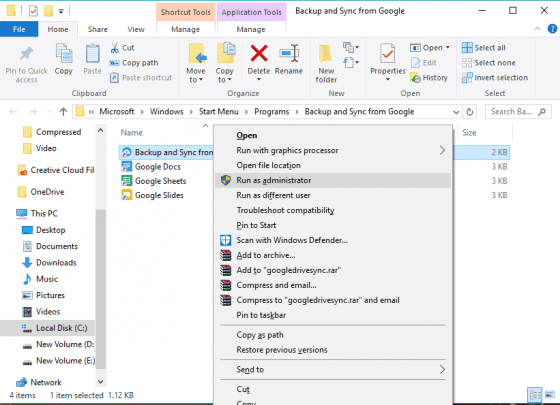Select Downloads in the navigation pane
Viewport: 560px width, 405px height.
point(49,263)
